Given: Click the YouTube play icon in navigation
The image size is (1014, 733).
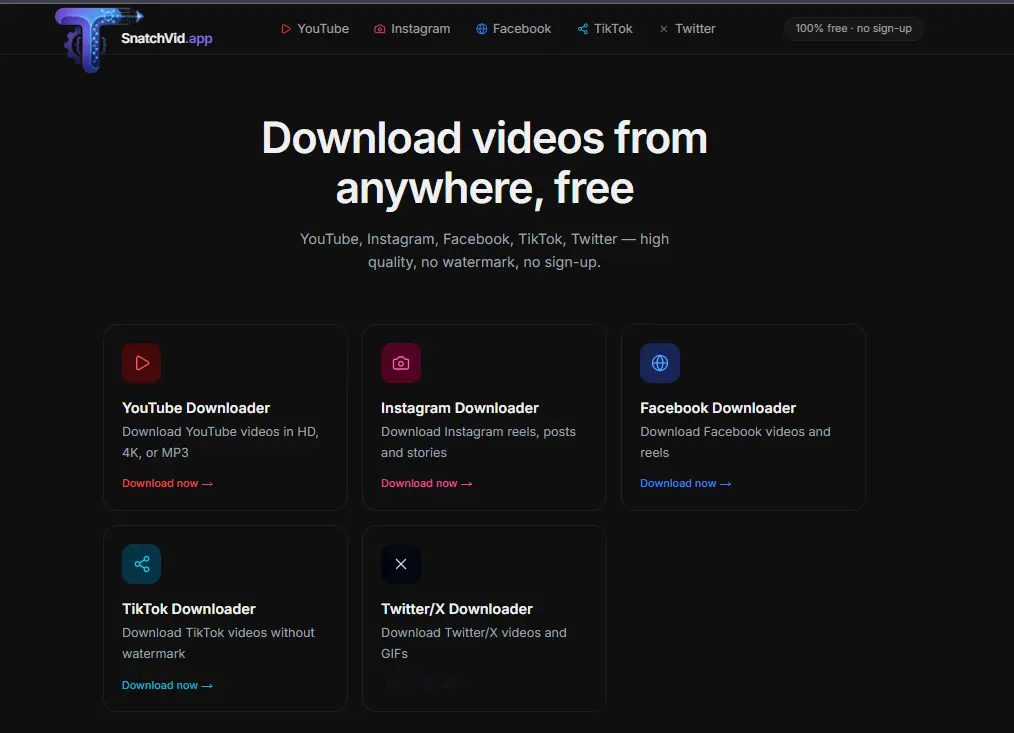Looking at the screenshot, I should pos(286,28).
